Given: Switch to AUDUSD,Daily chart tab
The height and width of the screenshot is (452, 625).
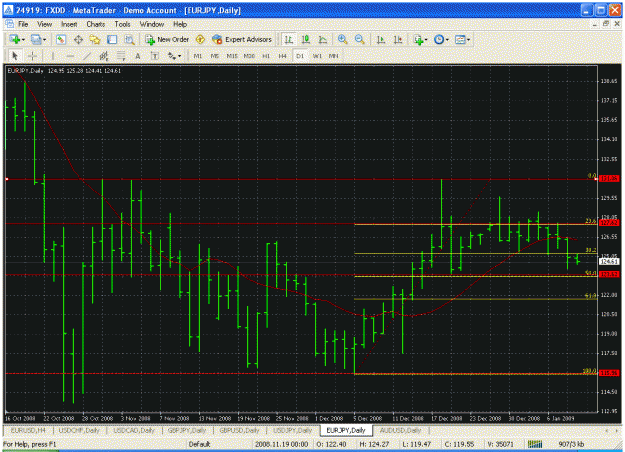Looking at the screenshot, I should click(x=400, y=430).
